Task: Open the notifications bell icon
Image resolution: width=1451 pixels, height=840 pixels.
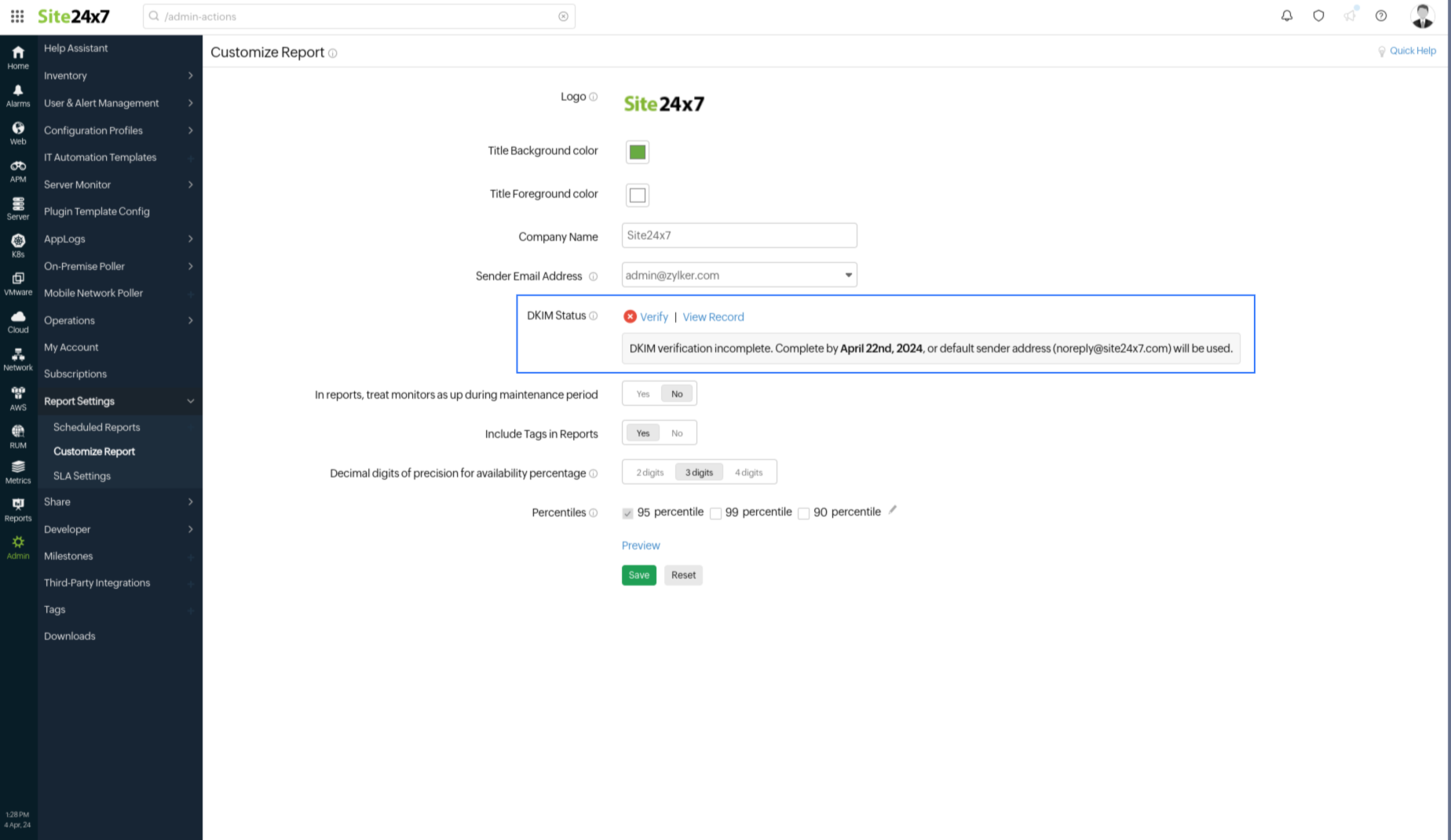Action: (x=1287, y=16)
